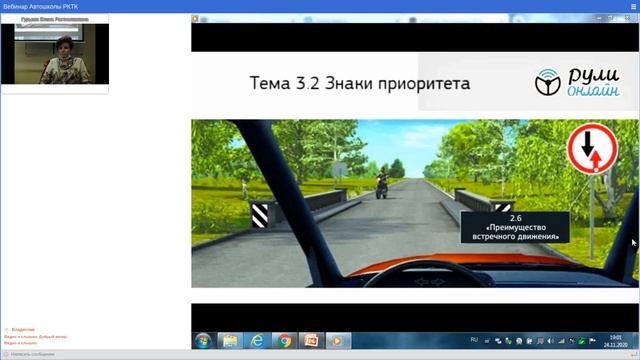Minimize the shared presentation window
The height and width of the screenshot is (360, 640).
click(x=599, y=18)
